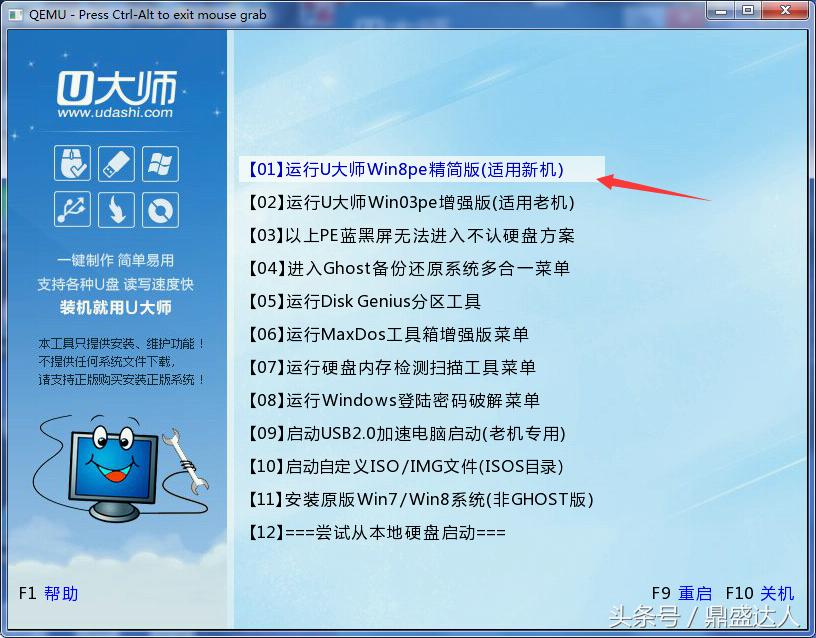This screenshot has height=638, width=816.
Task: Click the QEMU icon in the title bar
Action: pyautogui.click(x=13, y=14)
